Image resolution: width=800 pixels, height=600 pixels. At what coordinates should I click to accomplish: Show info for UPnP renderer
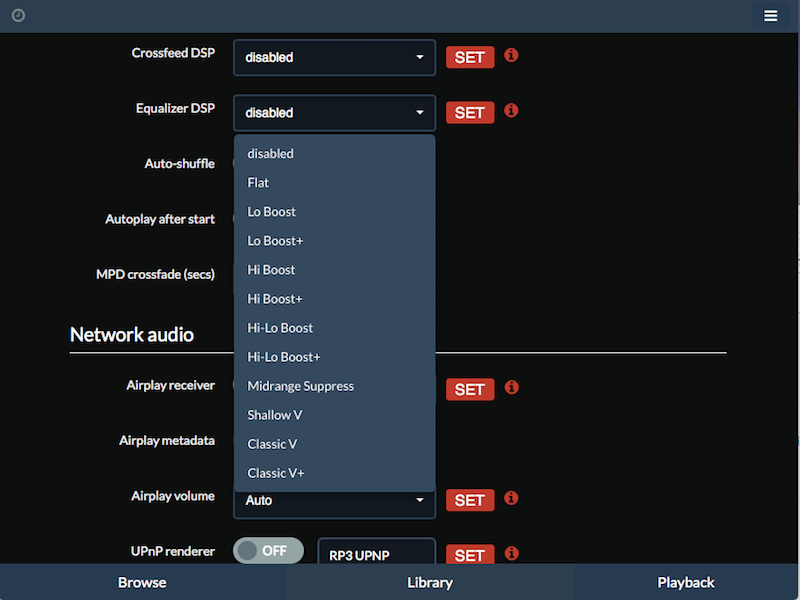[x=511, y=553]
